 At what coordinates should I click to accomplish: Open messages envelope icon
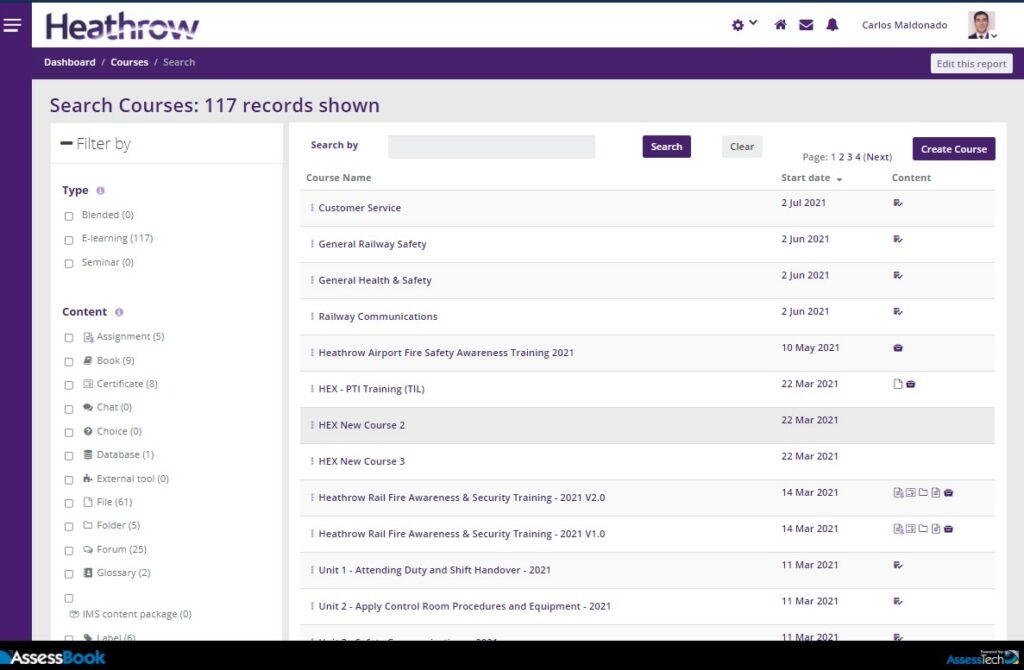806,25
